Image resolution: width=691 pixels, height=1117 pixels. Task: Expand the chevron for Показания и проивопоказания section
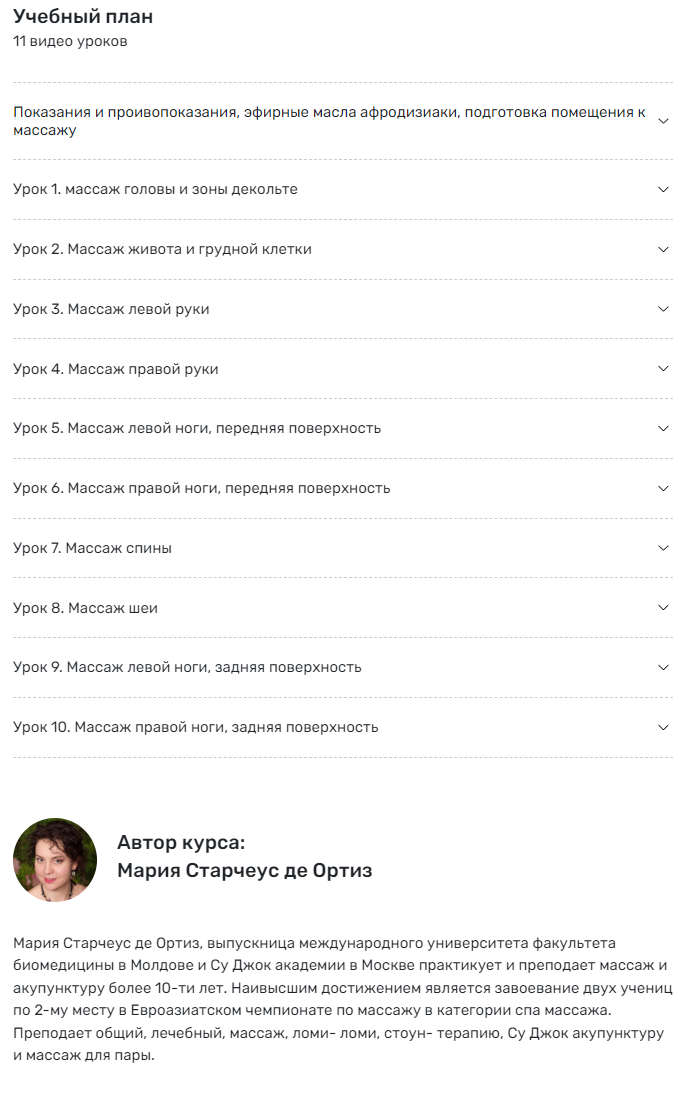point(663,121)
